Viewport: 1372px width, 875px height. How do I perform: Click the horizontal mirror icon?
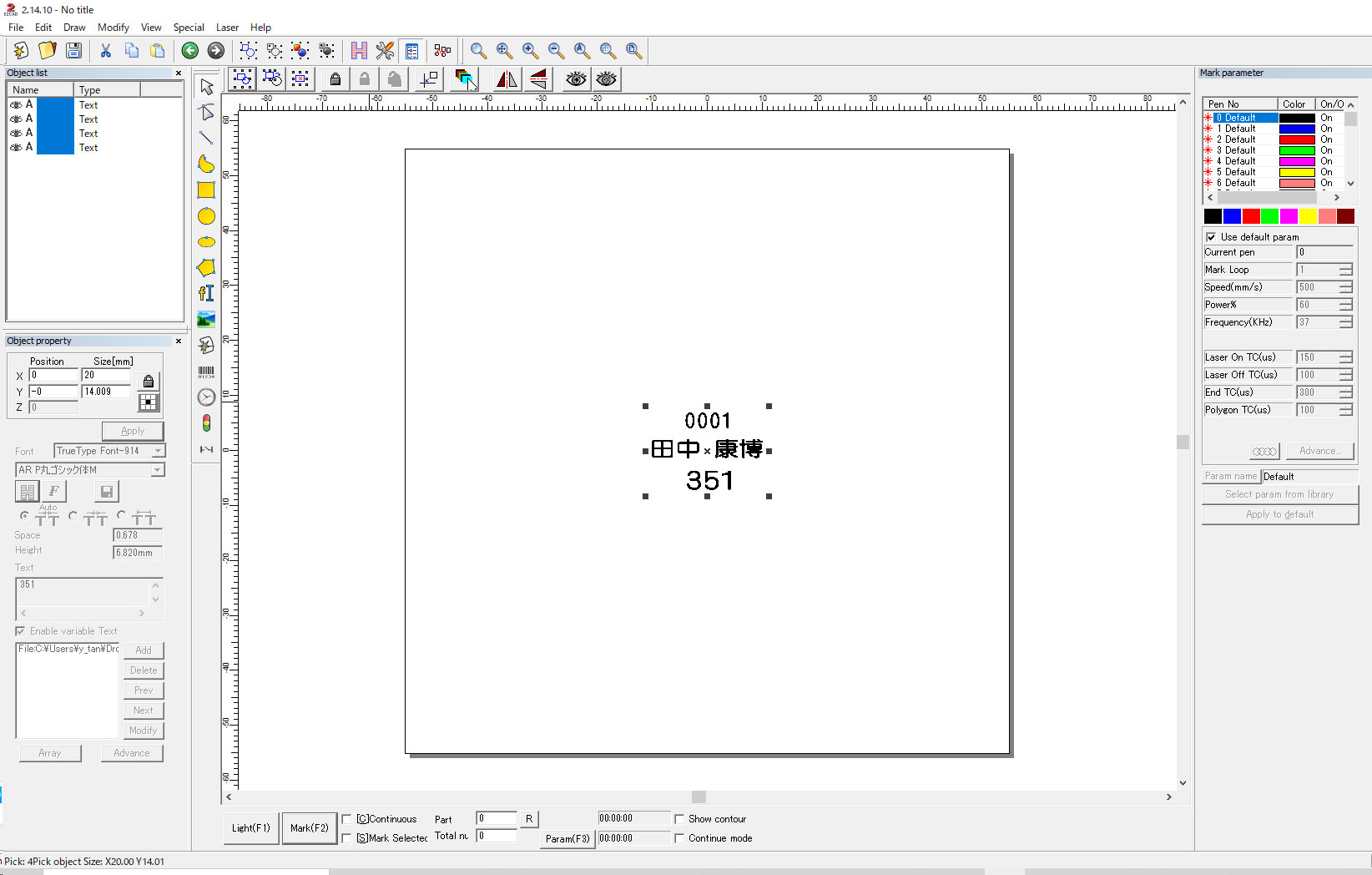click(507, 79)
